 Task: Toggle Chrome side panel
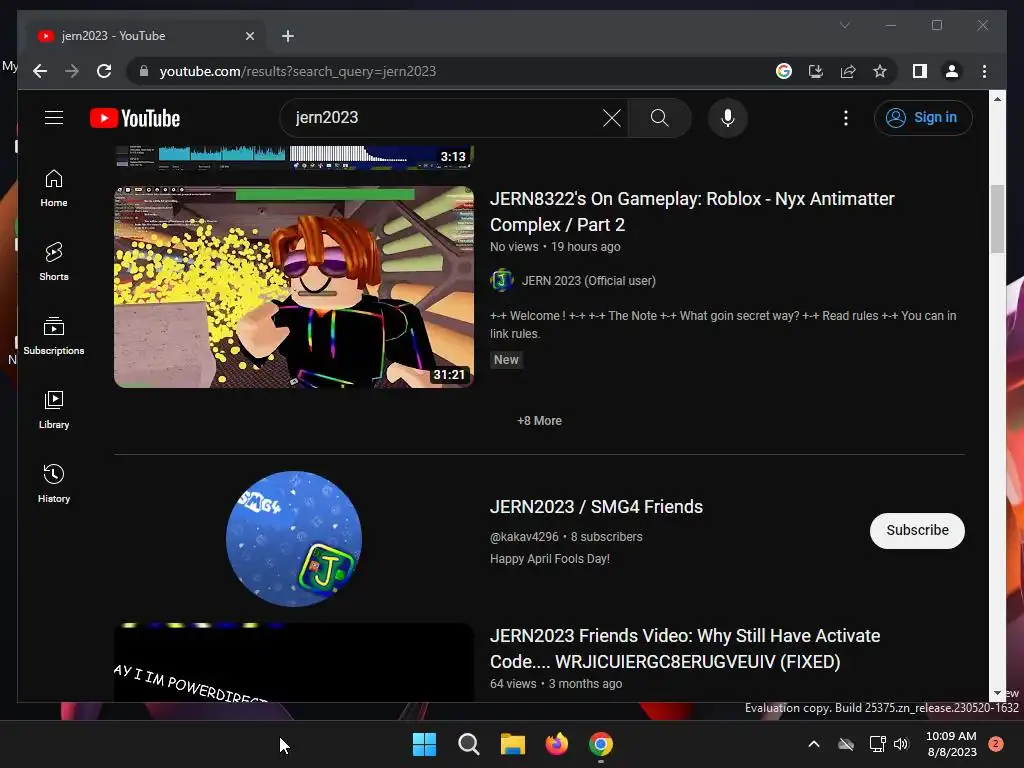[920, 71]
